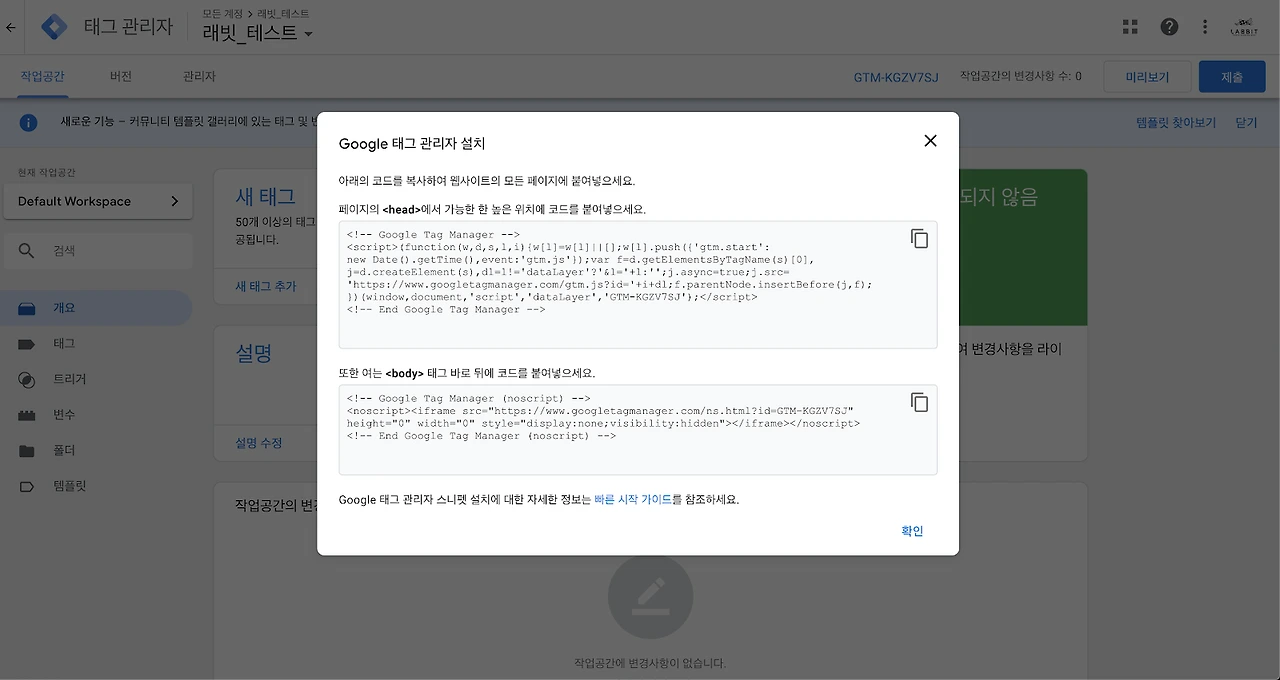Image resolution: width=1280 pixels, height=680 pixels.
Task: Close the installation dialog with X
Action: pos(930,141)
